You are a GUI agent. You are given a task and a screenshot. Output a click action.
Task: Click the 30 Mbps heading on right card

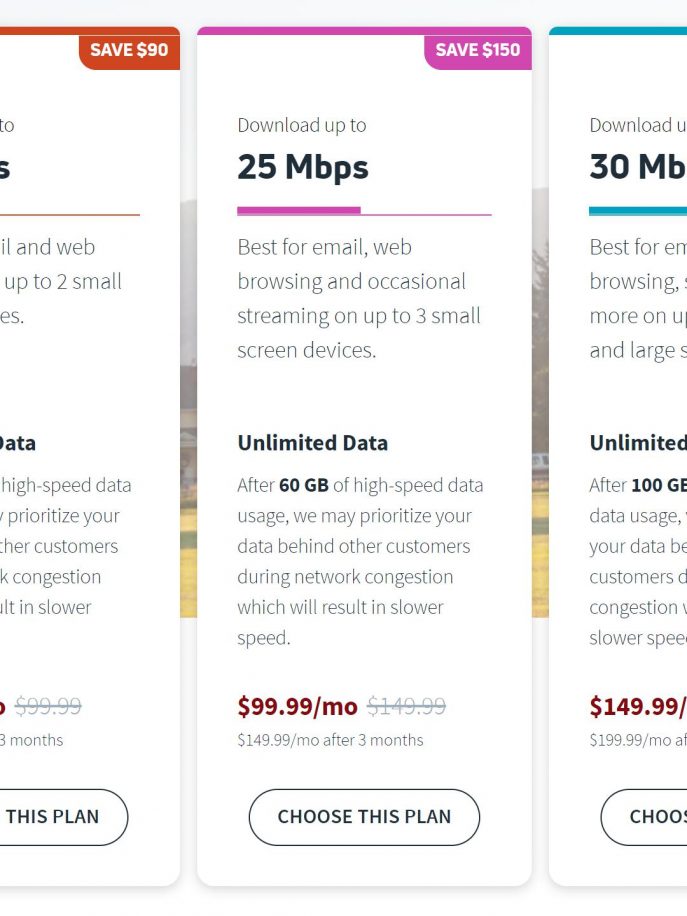point(638,166)
